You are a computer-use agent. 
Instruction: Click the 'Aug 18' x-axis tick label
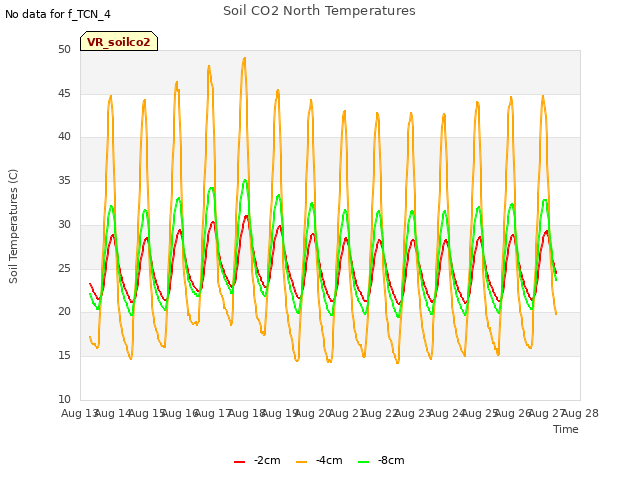click(247, 413)
